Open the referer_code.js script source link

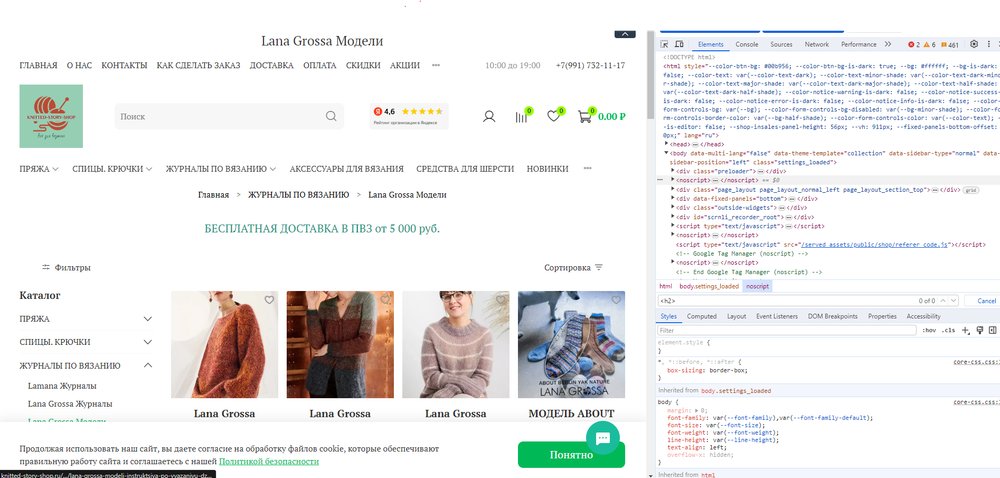875,244
